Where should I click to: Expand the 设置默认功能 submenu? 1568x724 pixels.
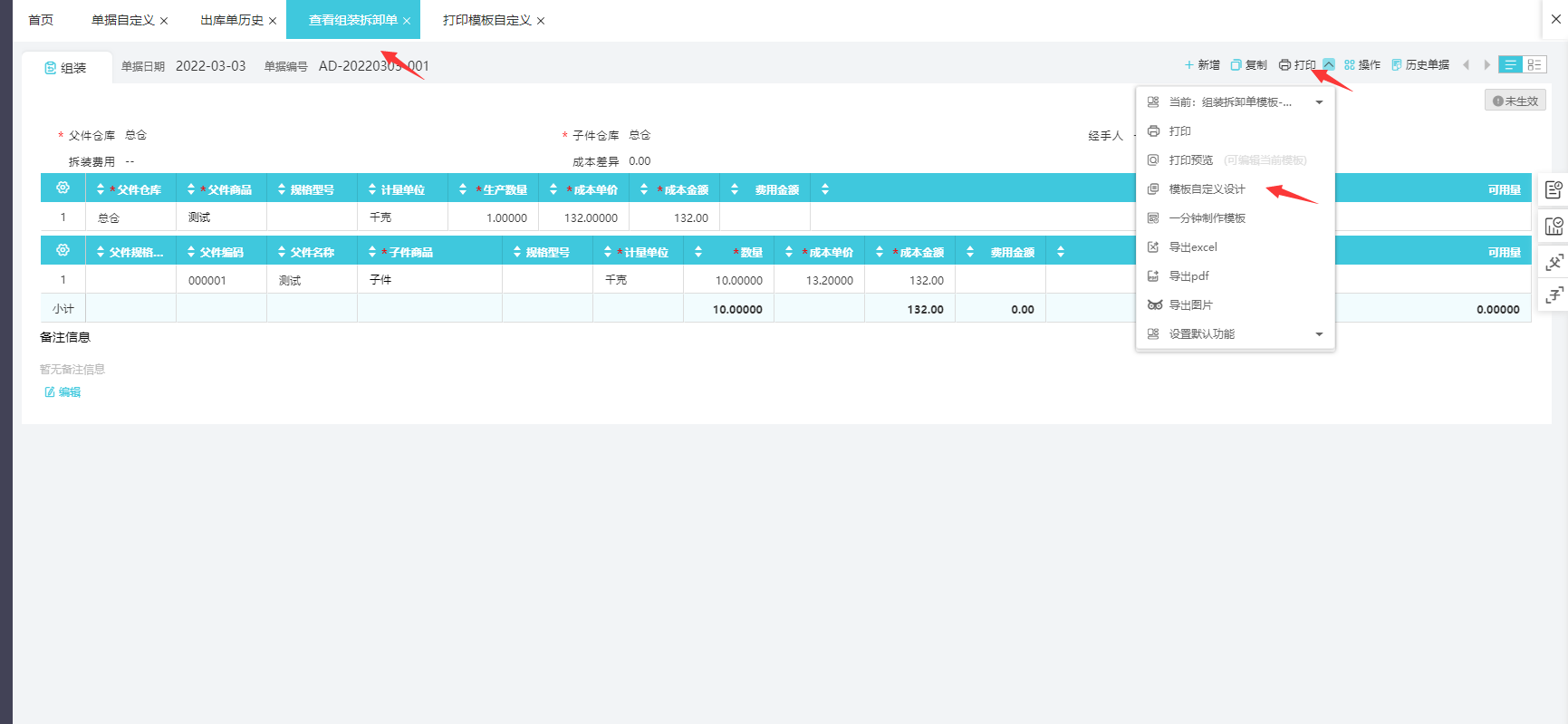click(1319, 334)
